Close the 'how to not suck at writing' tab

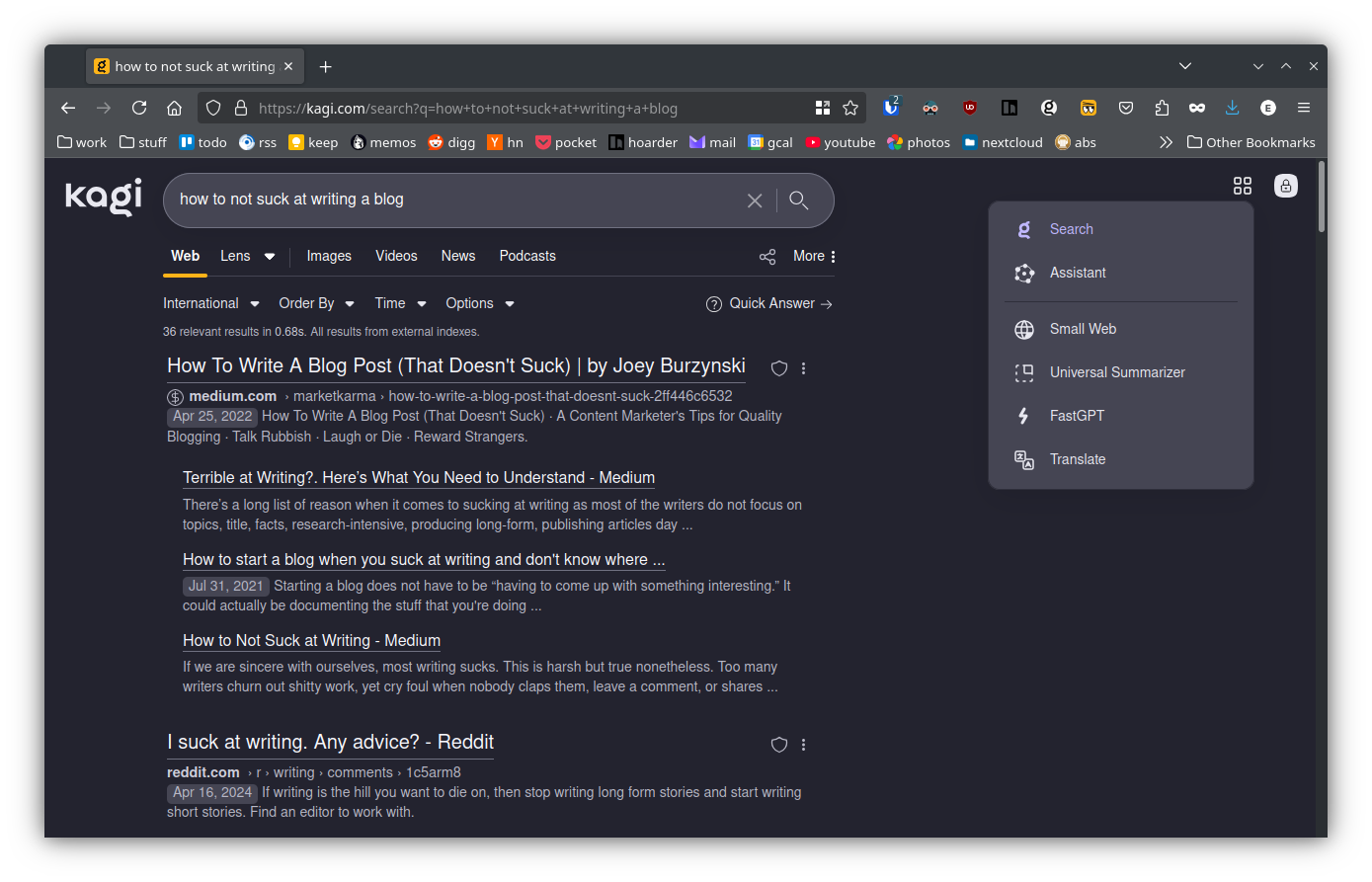click(x=288, y=66)
